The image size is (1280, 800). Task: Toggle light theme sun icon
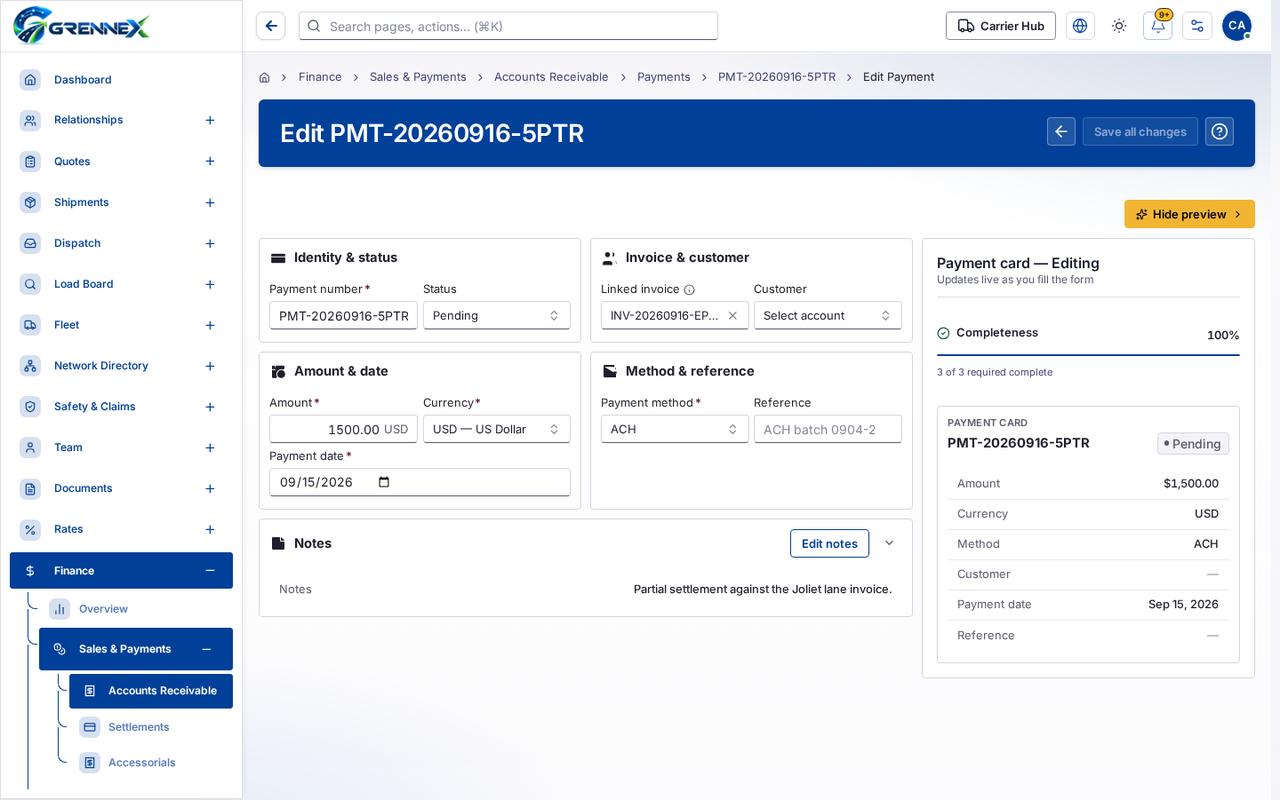[1119, 26]
